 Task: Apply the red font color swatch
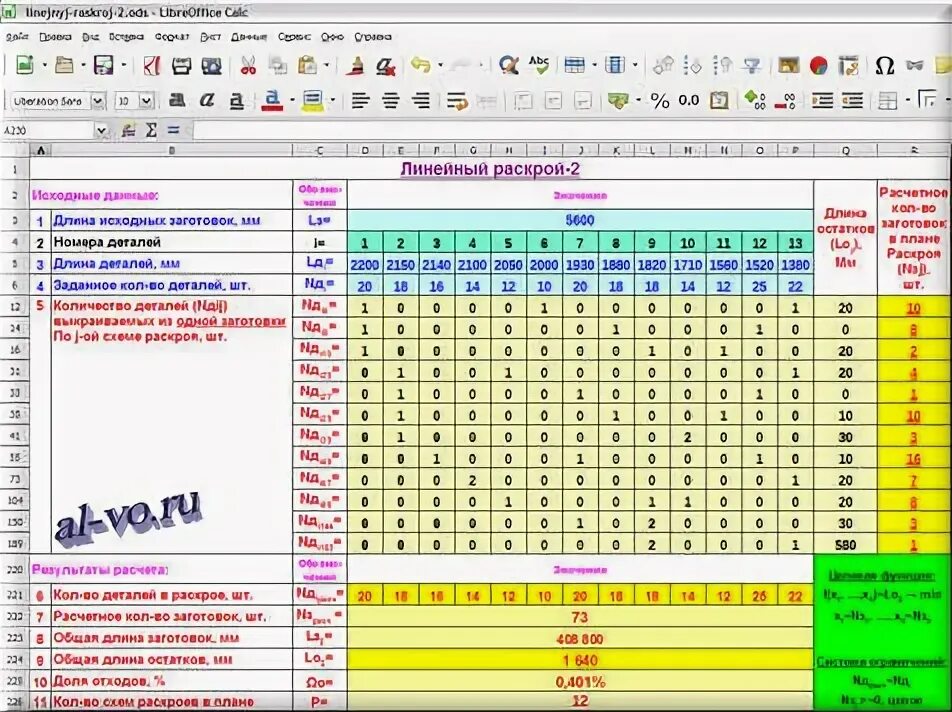tap(272, 101)
